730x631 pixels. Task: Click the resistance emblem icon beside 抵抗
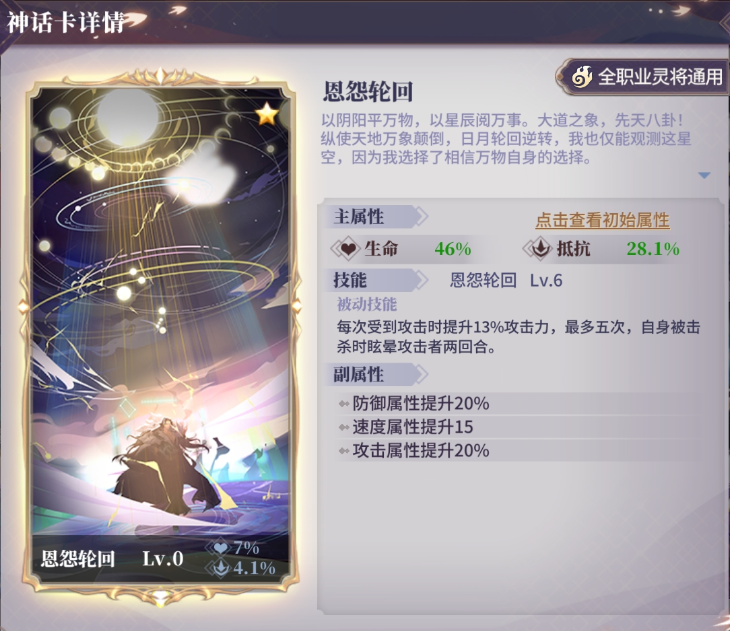point(539,249)
